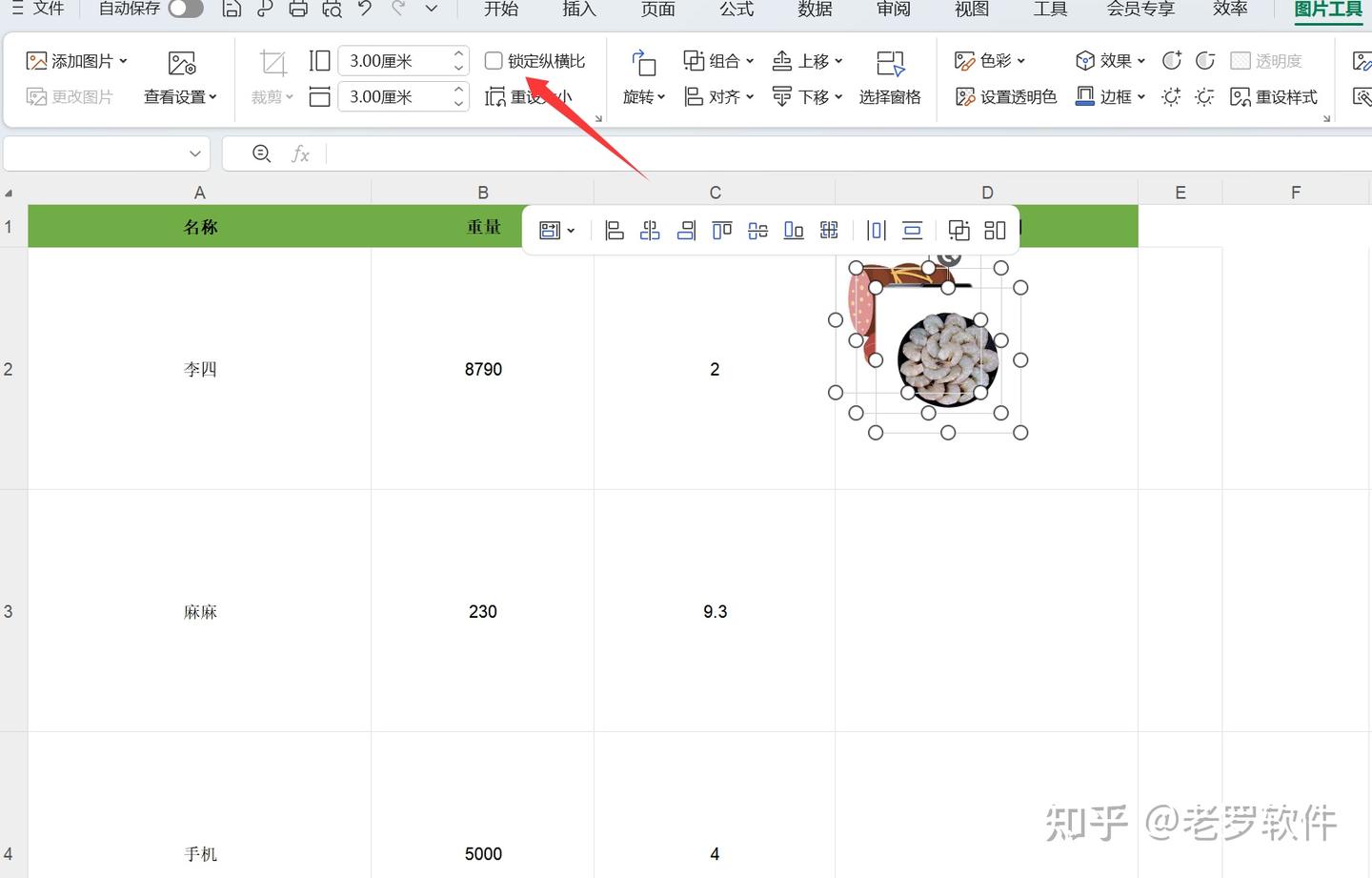Center both ways in floating toolbar

click(829, 230)
